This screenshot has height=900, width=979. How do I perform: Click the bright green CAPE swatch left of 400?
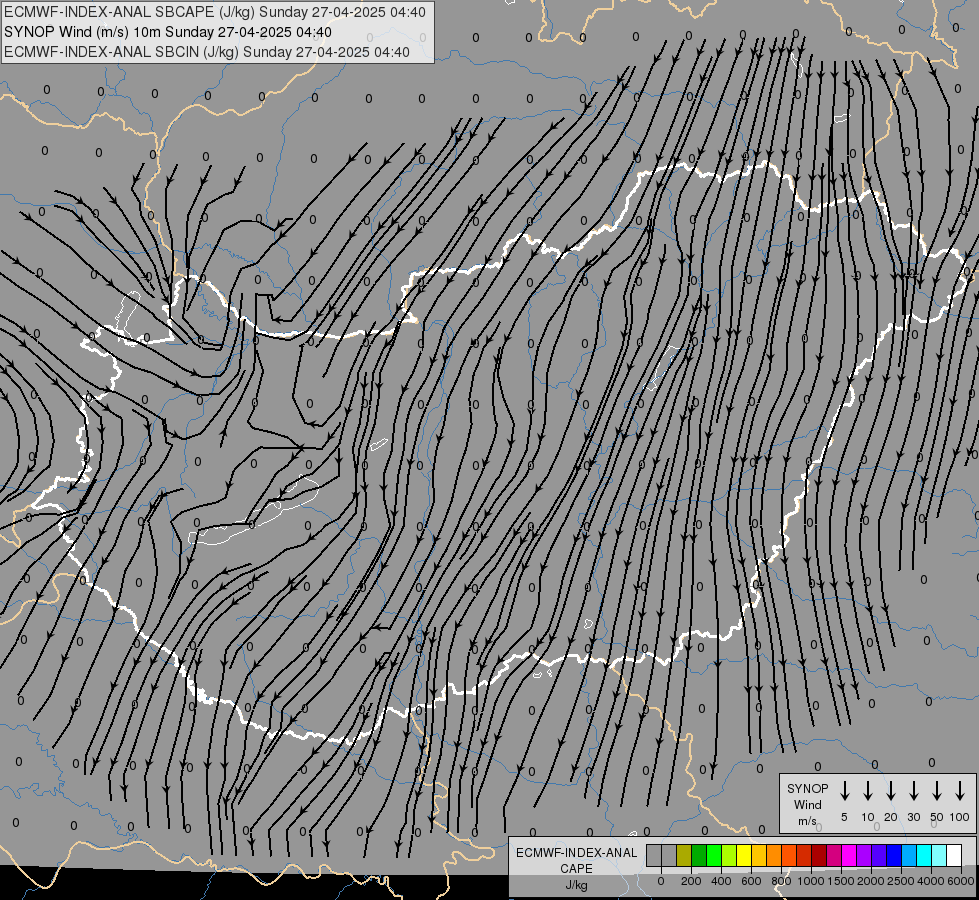tap(714, 855)
